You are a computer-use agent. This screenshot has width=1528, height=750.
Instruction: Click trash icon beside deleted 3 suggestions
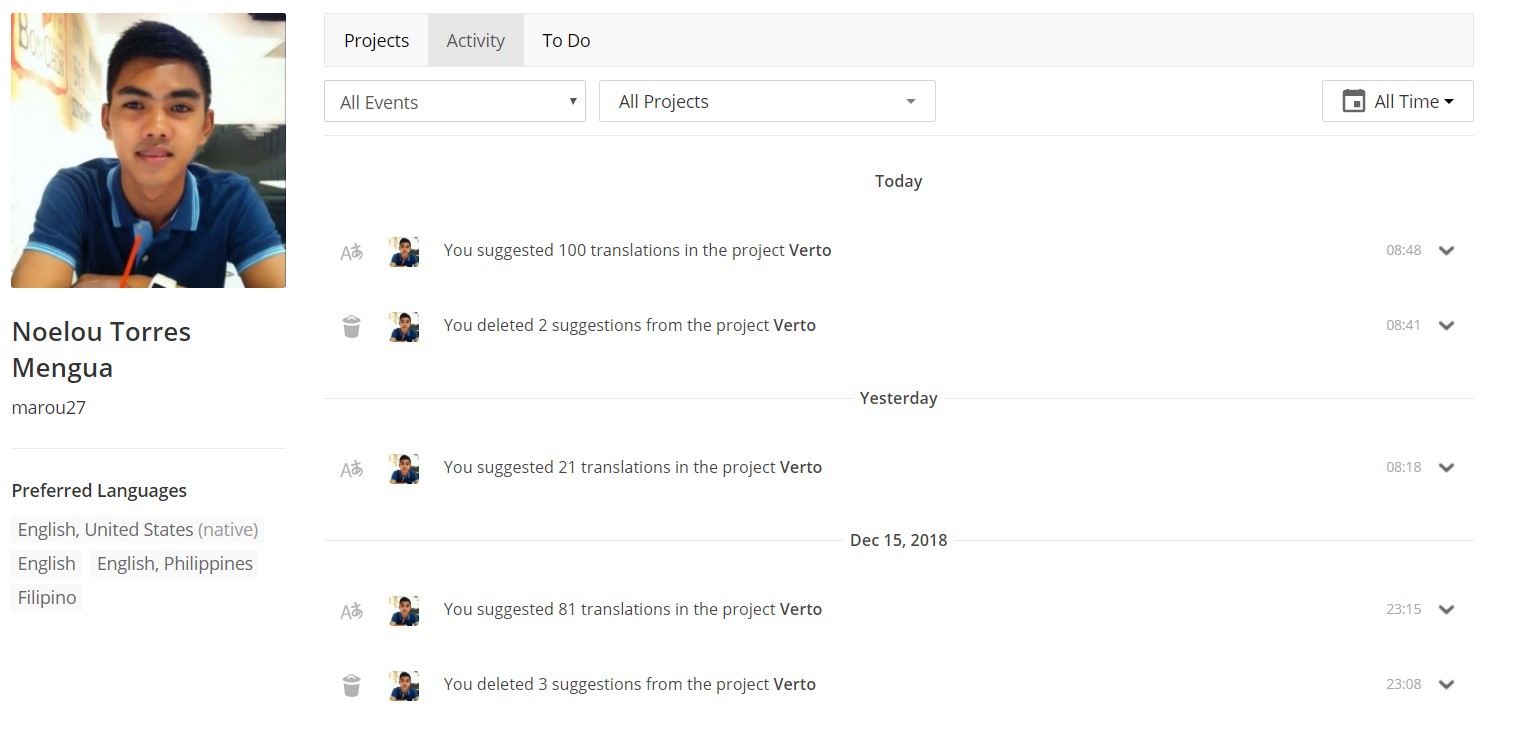351,685
